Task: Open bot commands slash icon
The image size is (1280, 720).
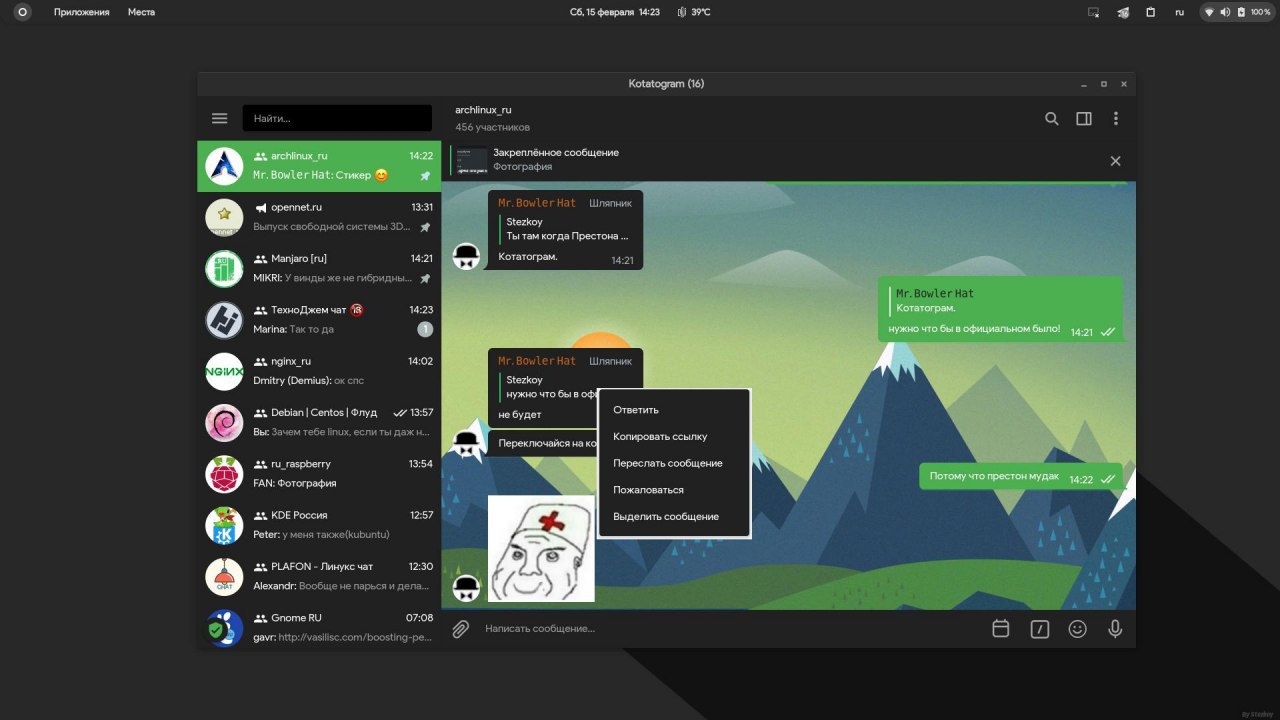Action: point(1040,629)
